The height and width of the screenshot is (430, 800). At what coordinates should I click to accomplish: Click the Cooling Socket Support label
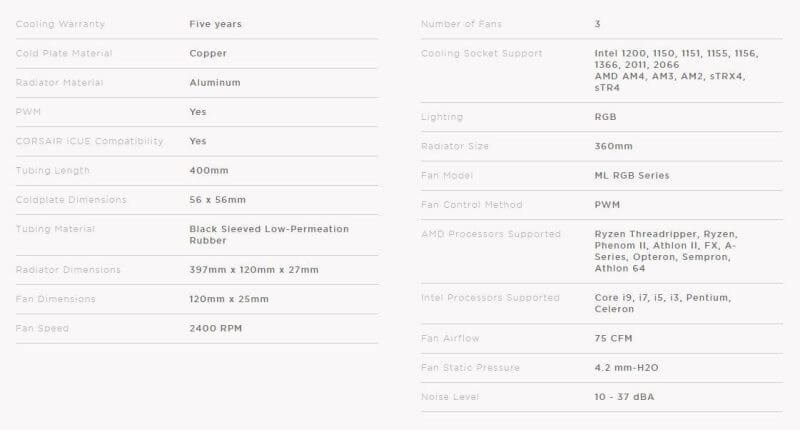click(482, 53)
